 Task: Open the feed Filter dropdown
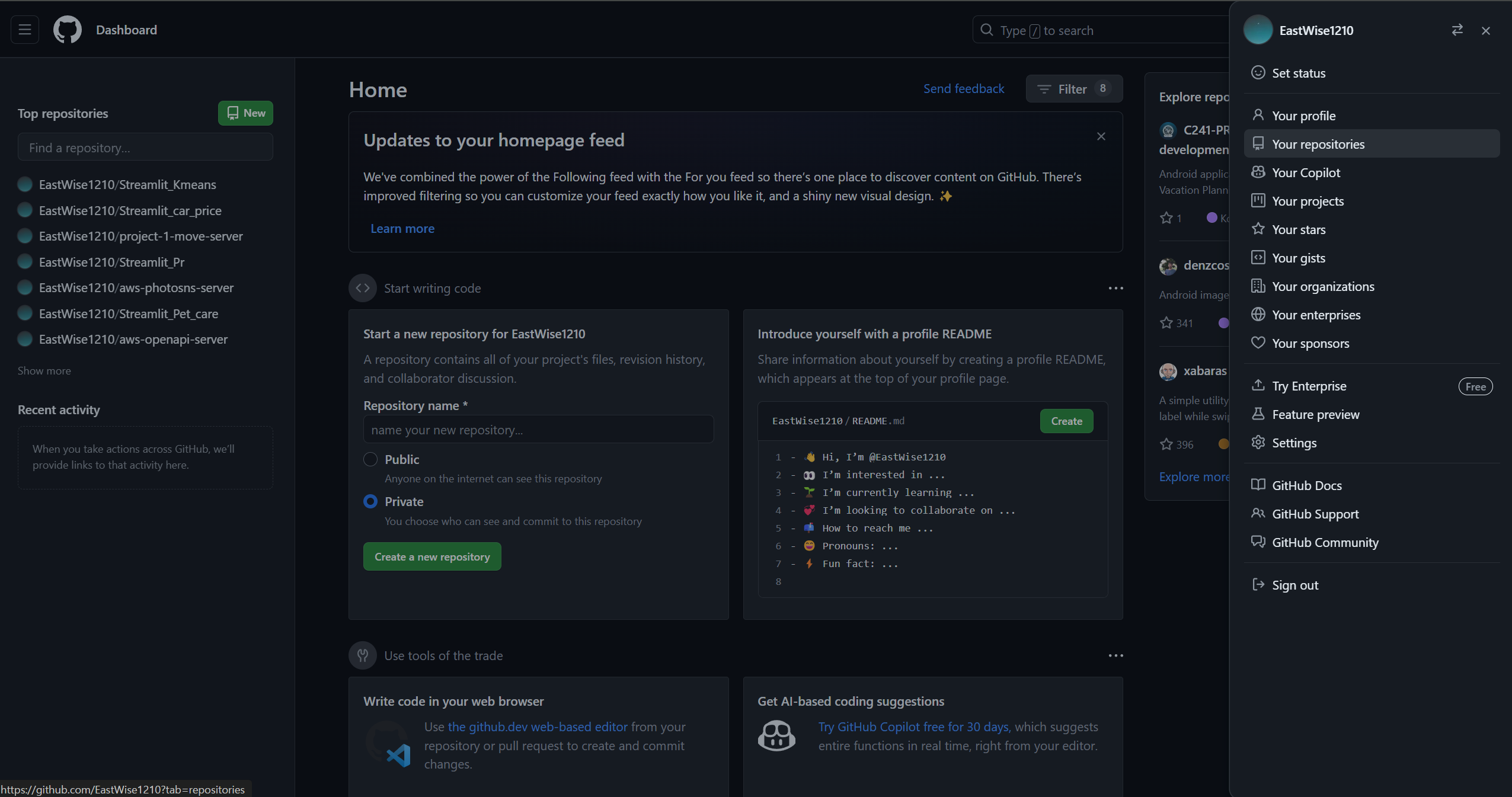point(1074,89)
